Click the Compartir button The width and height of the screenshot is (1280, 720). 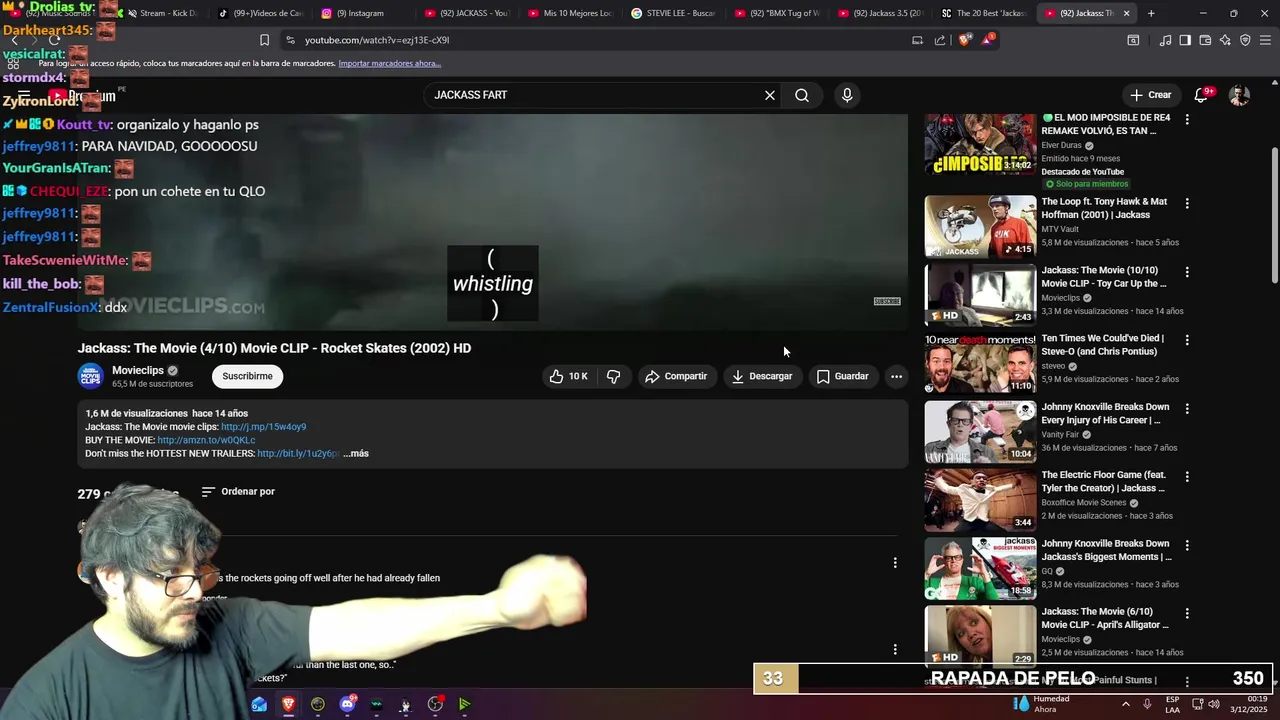click(676, 376)
